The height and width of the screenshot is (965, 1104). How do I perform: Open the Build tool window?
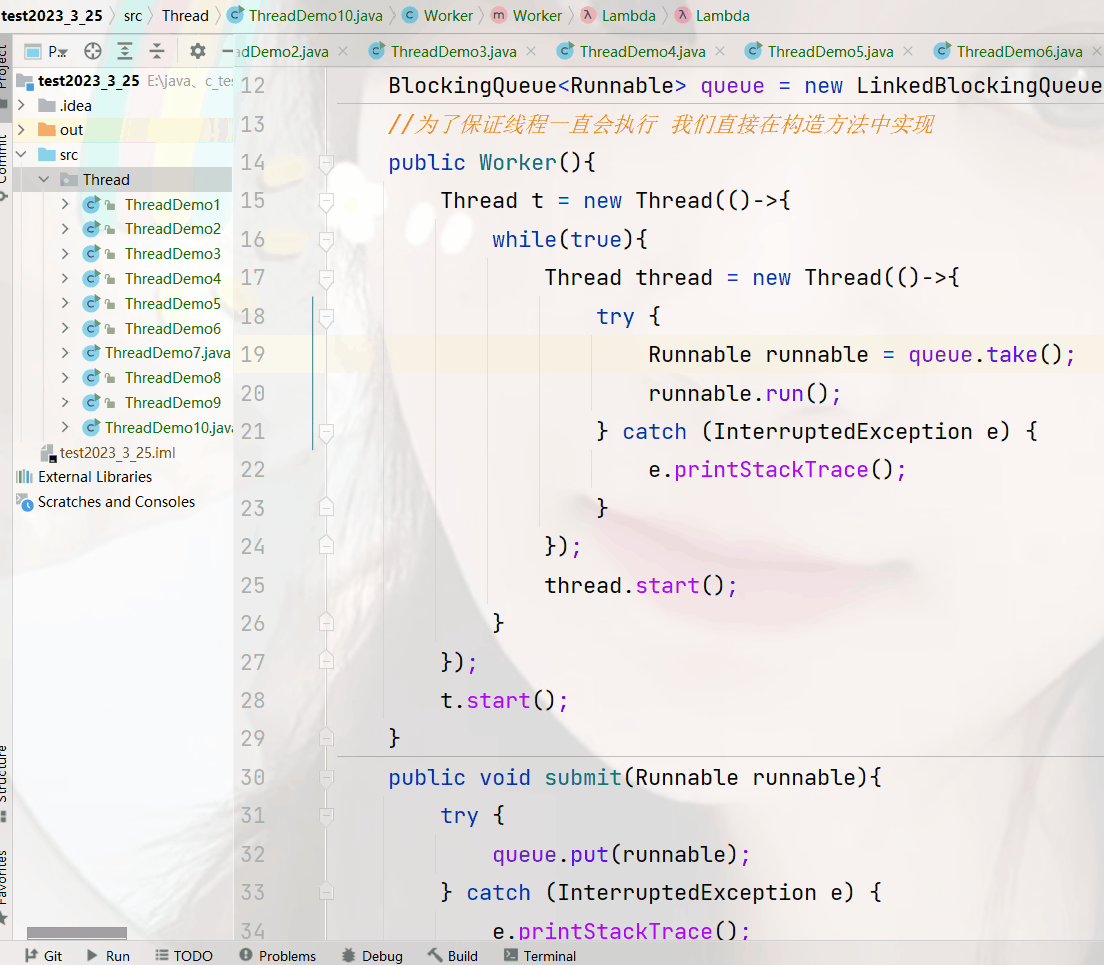(x=453, y=955)
